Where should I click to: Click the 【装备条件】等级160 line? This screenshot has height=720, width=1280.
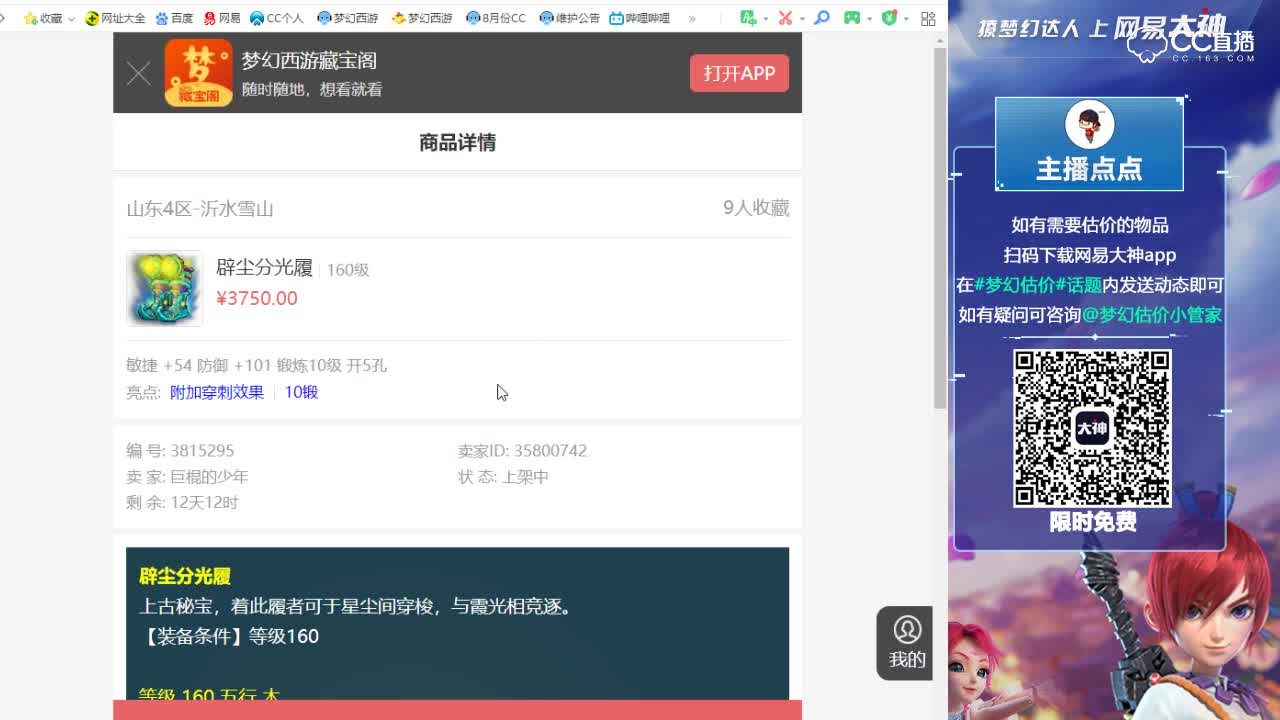pos(229,636)
